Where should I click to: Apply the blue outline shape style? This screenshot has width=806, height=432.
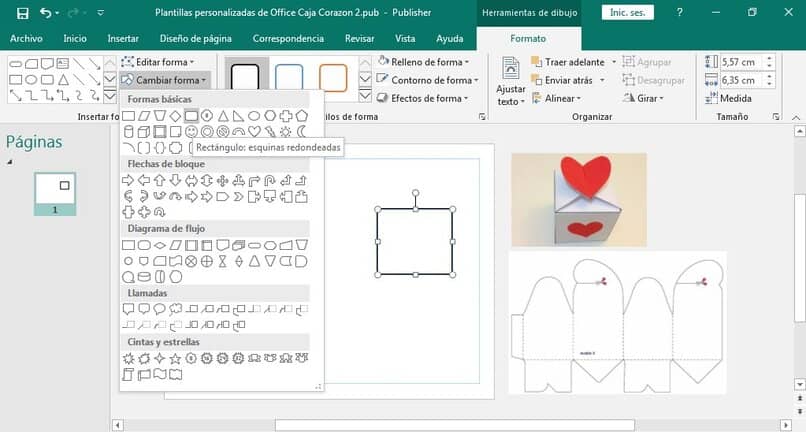289,78
